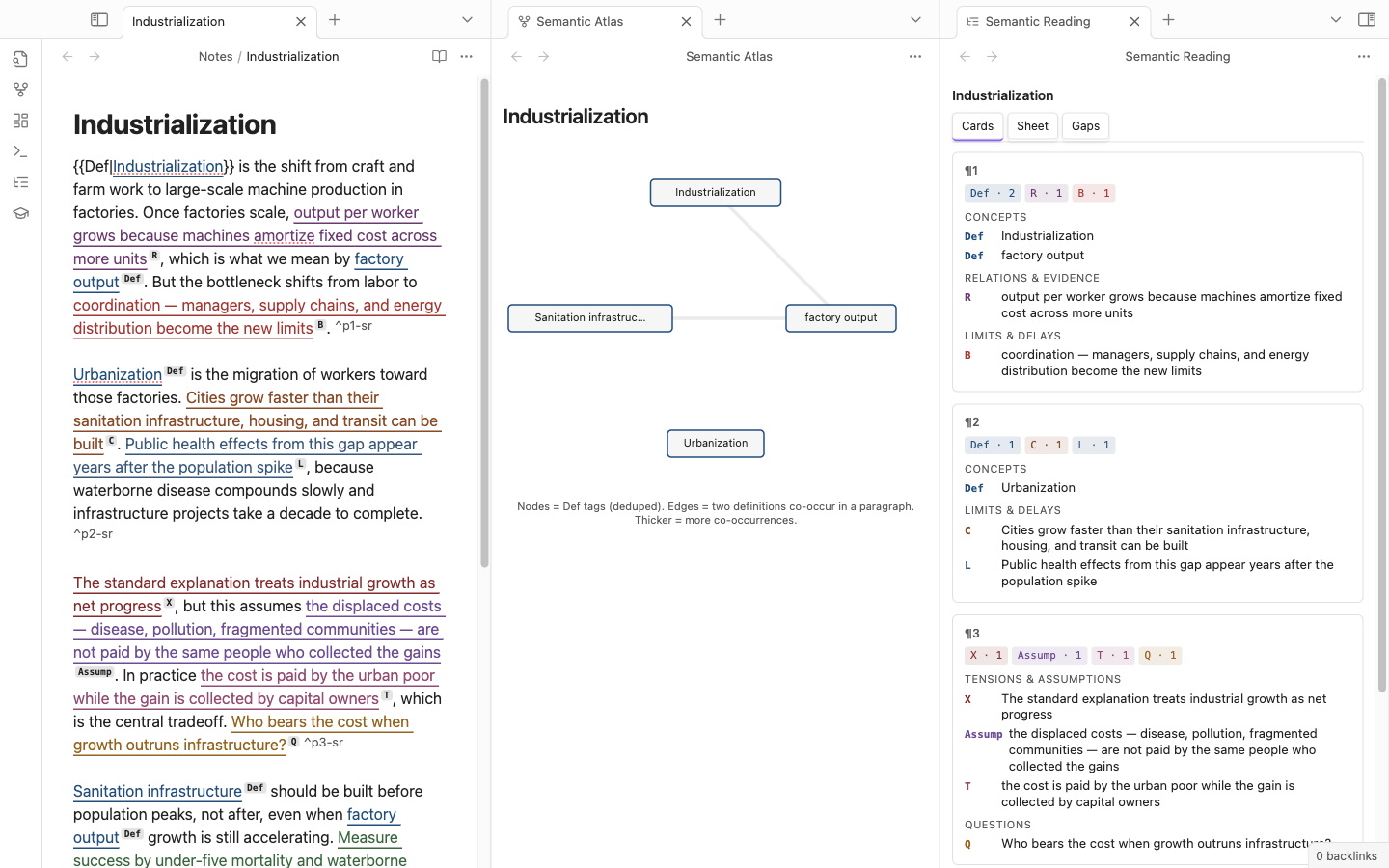This screenshot has height=868, width=1389.
Task: Click the 'X · 1' badge in card ¶3
Action: 986,656
